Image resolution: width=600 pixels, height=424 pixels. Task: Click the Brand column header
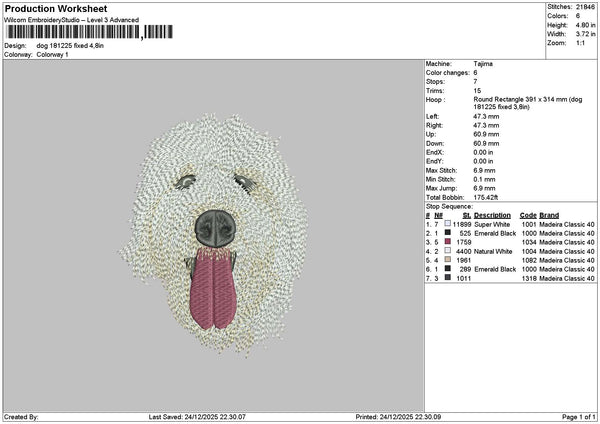pos(549,215)
